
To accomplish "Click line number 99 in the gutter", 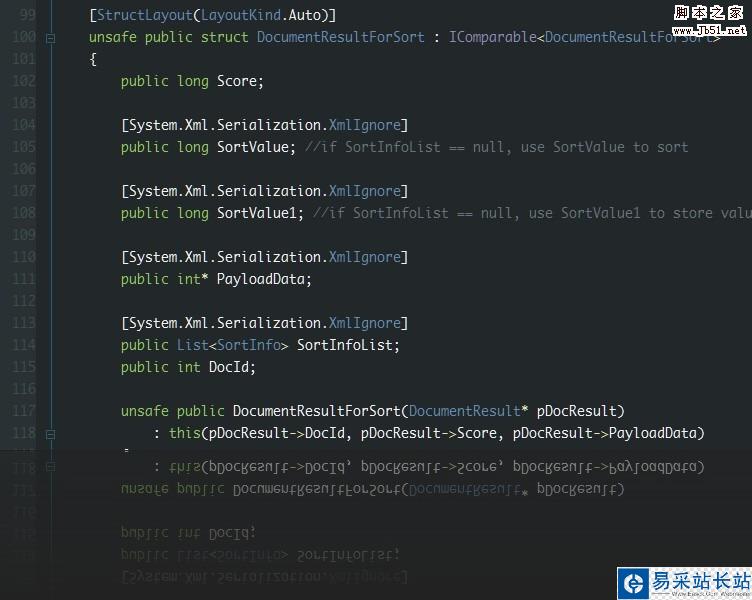I will 28,16.
